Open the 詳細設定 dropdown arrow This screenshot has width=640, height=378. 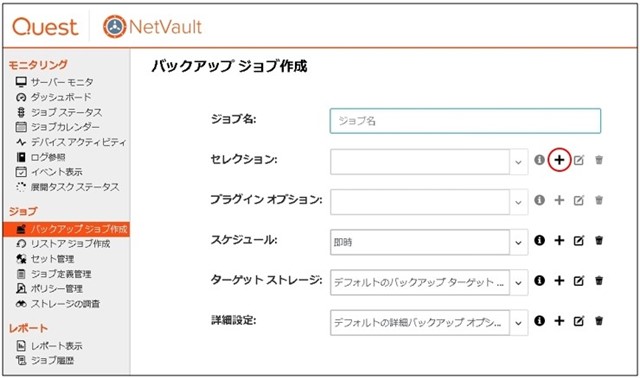tap(518, 322)
